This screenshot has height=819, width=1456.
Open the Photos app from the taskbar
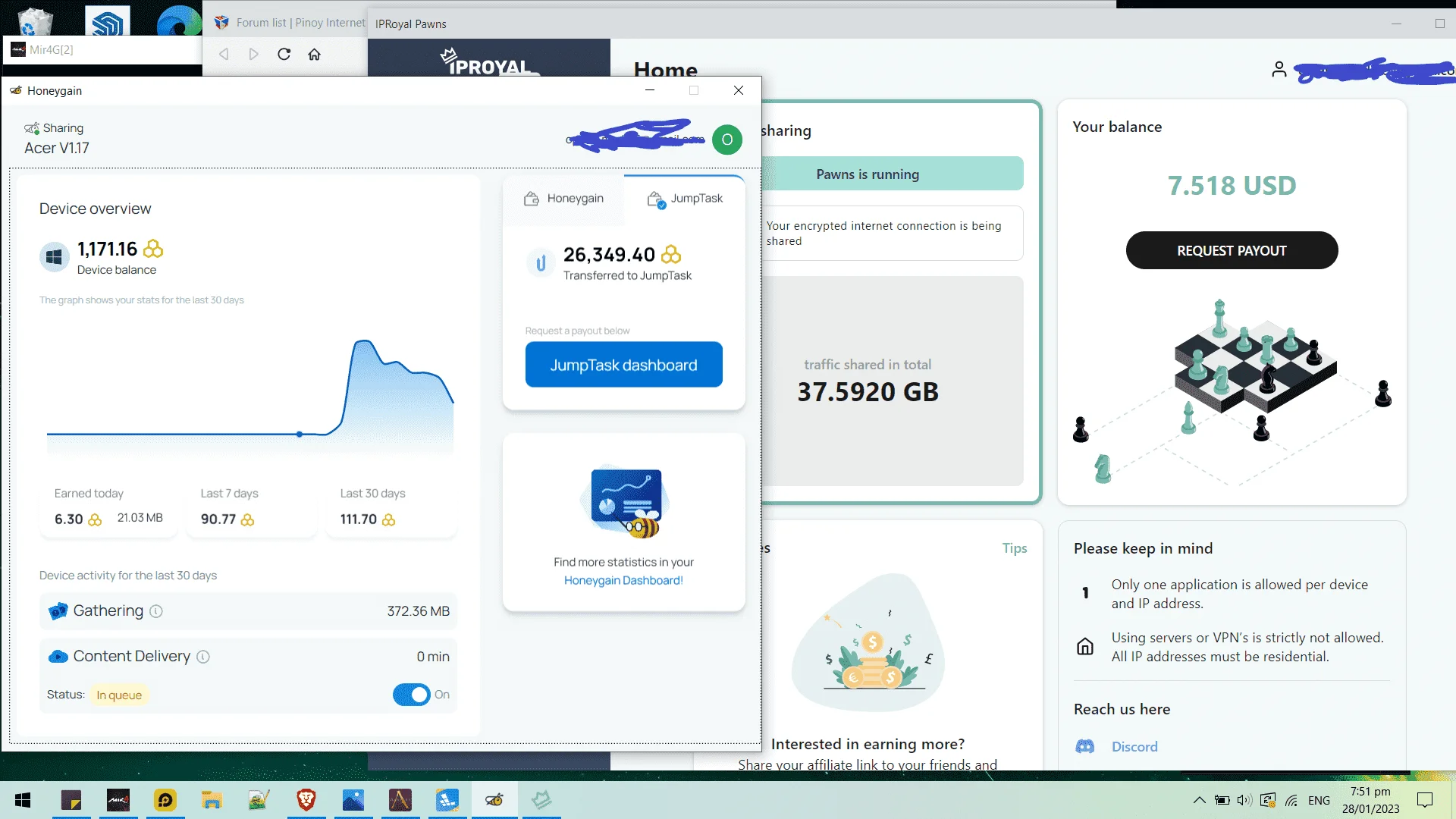pyautogui.click(x=353, y=800)
